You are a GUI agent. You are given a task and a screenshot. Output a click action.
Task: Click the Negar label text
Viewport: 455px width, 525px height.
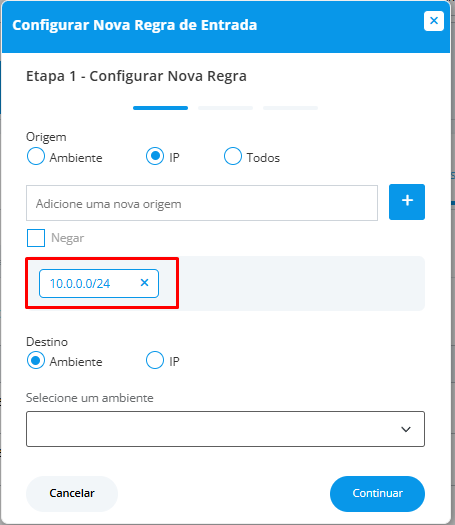point(67,238)
